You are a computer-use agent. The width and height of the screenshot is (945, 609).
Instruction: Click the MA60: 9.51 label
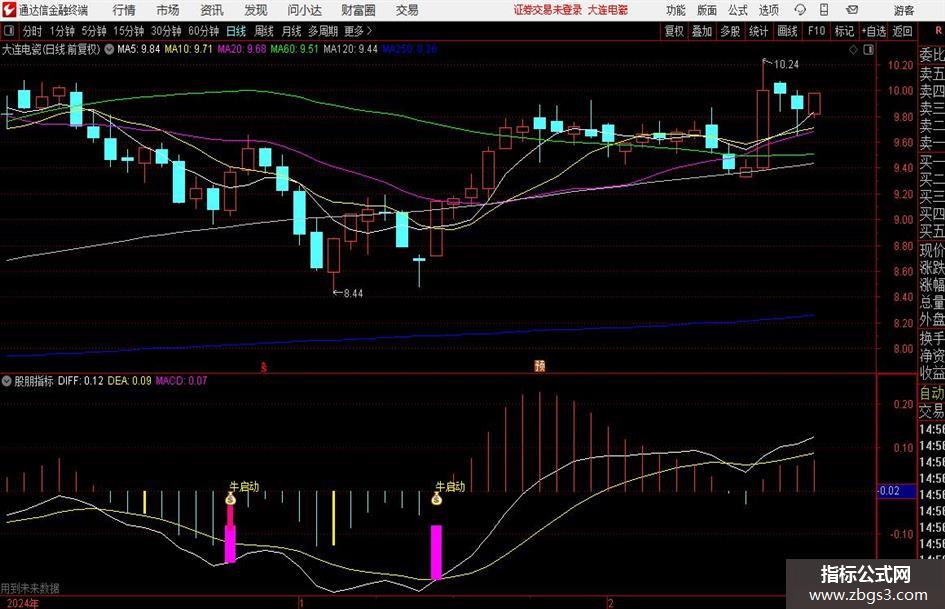pyautogui.click(x=294, y=49)
